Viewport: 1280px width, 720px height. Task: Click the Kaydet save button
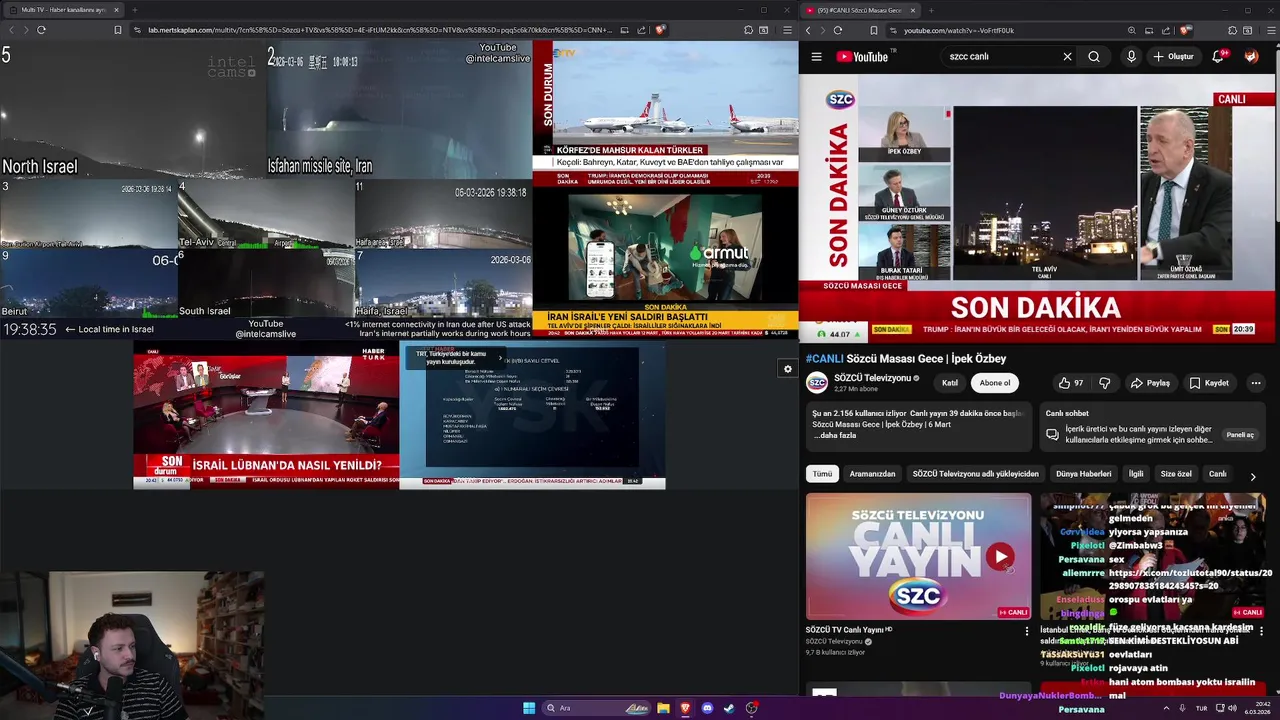tap(1208, 383)
